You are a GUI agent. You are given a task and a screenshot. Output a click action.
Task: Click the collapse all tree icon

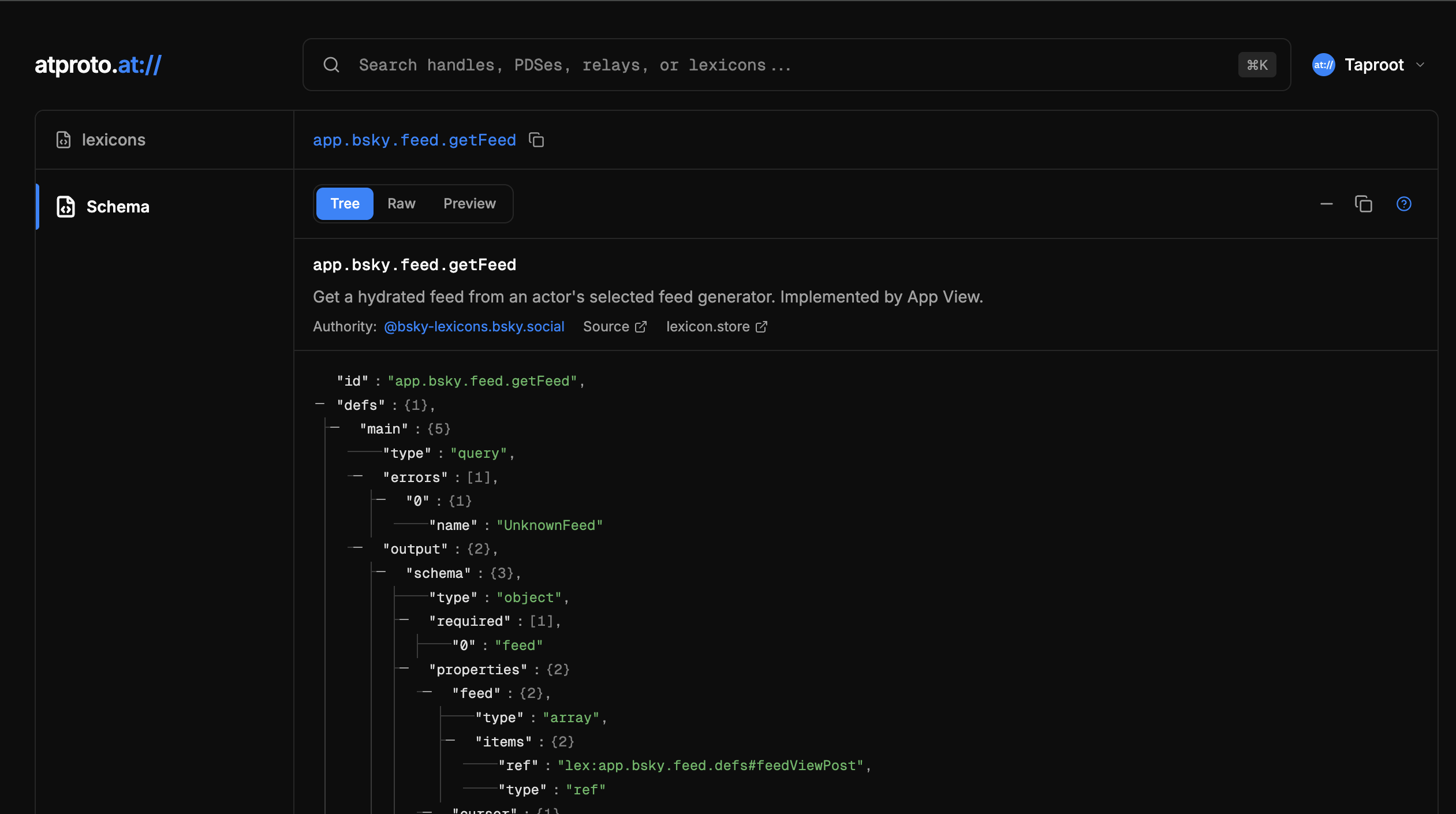[x=1326, y=204]
